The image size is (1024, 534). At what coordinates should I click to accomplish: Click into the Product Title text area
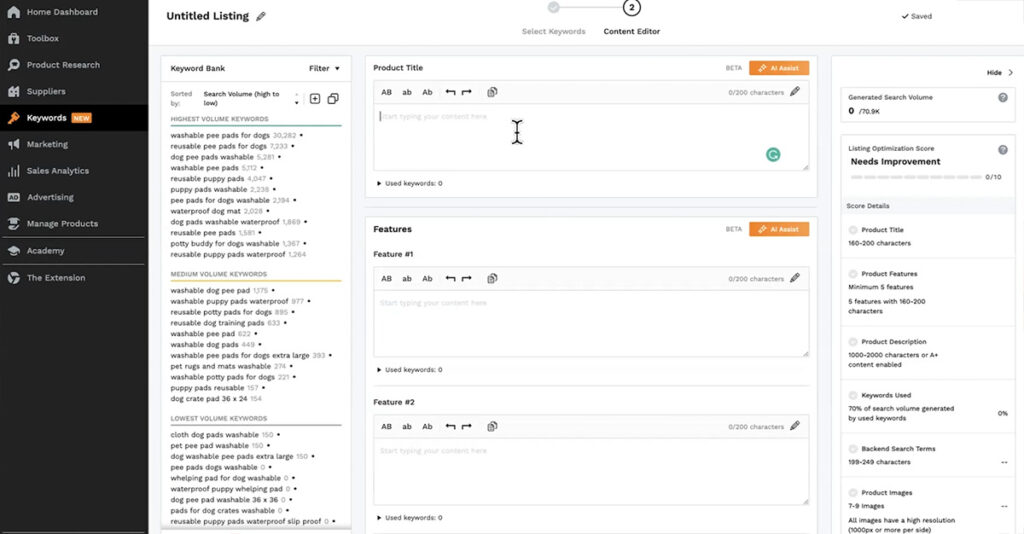(x=591, y=137)
